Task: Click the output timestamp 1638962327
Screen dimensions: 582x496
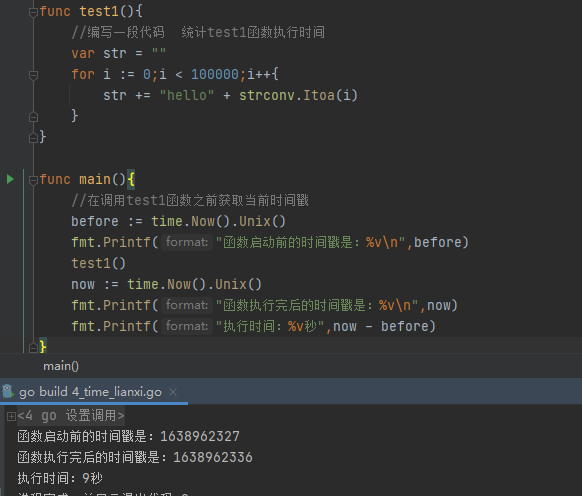Action: pos(200,436)
